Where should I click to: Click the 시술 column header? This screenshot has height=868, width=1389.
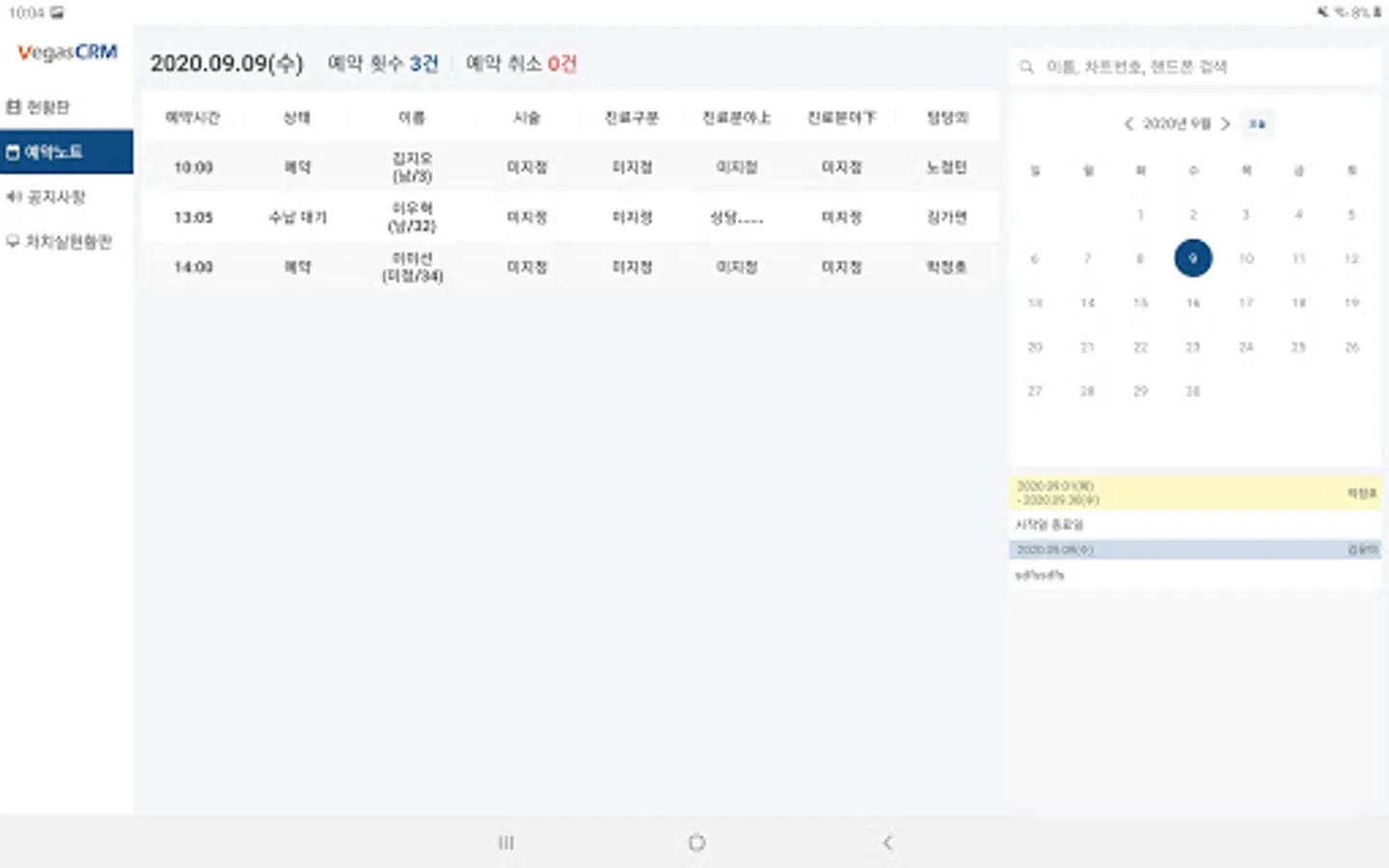(527, 118)
